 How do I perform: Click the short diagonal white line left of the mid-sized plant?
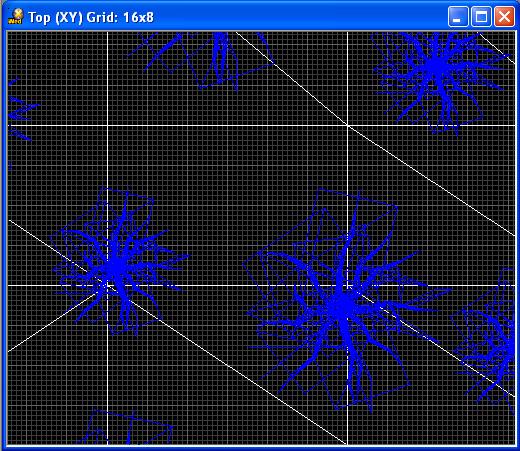tap(50, 322)
